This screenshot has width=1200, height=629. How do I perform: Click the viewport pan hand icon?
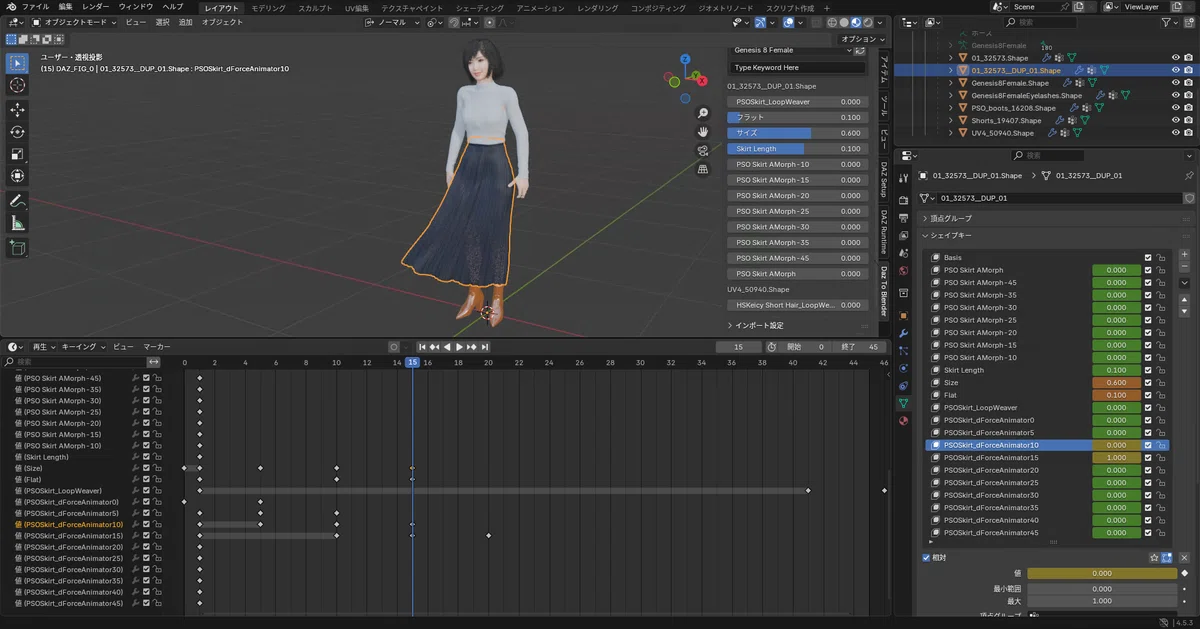tap(703, 132)
